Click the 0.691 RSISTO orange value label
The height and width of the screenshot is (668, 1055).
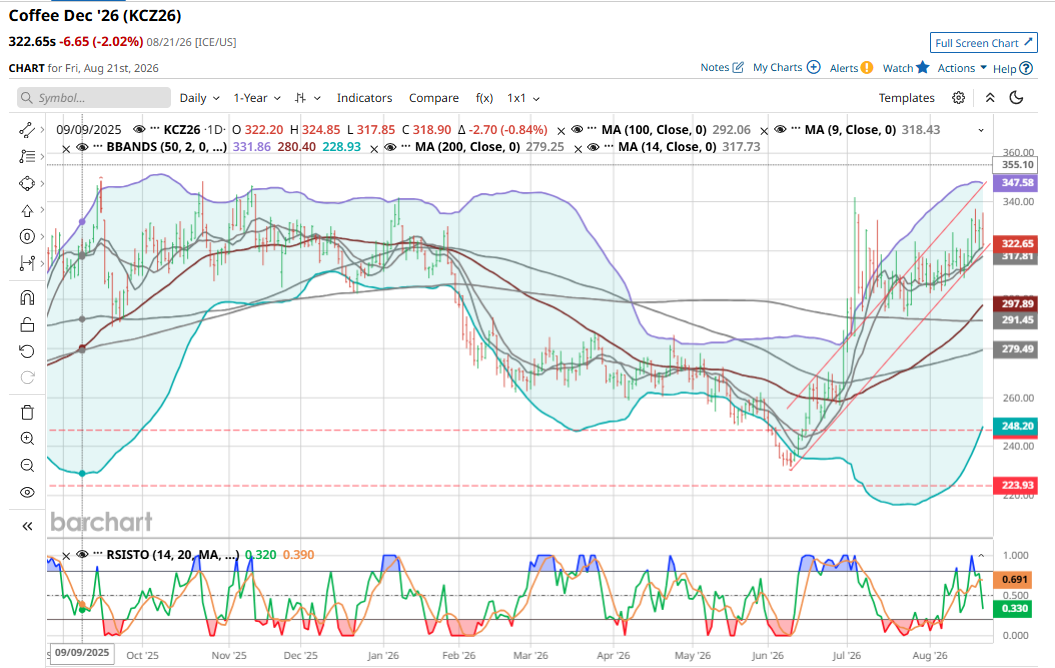pyautogui.click(x=1015, y=579)
